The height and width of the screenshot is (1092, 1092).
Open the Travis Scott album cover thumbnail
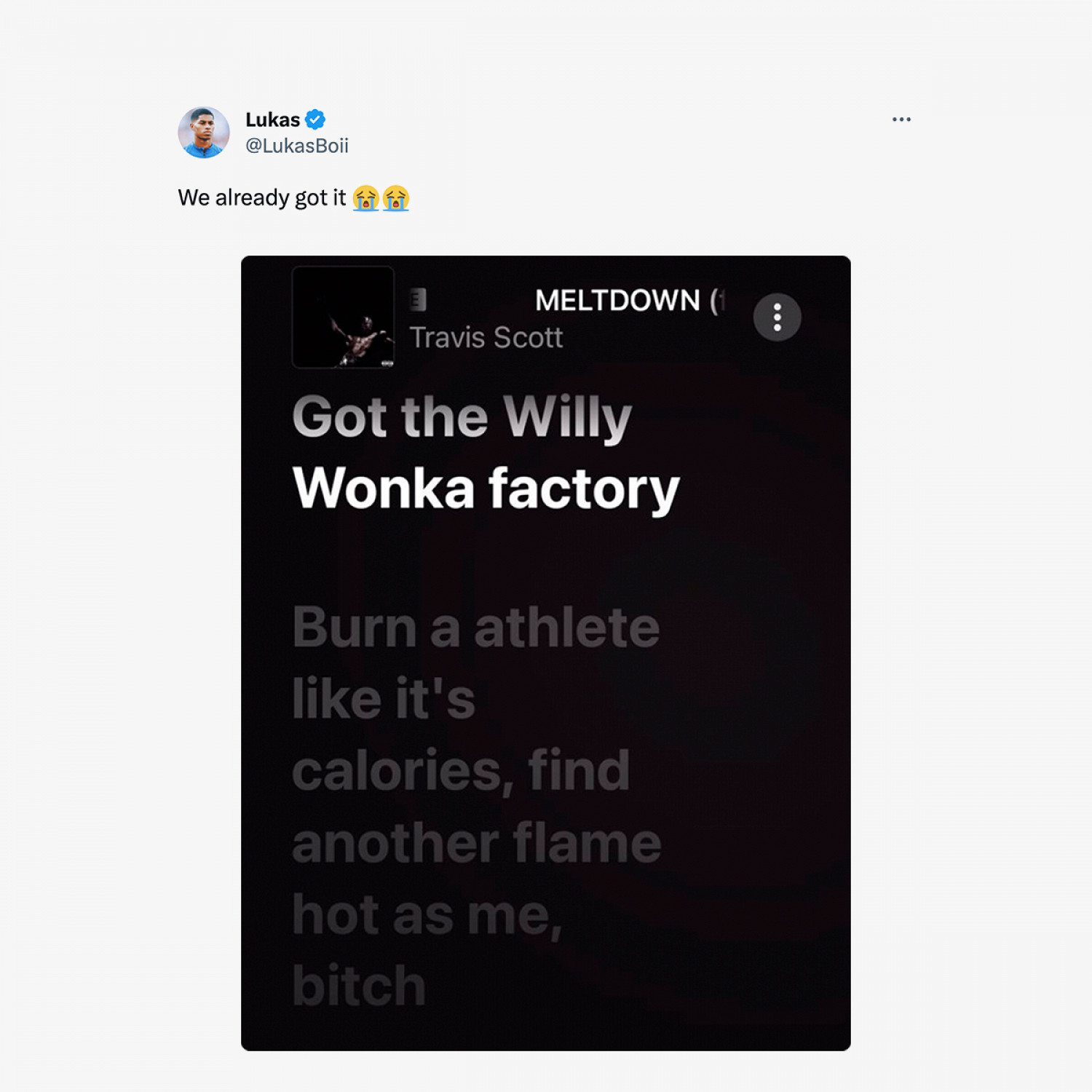[343, 317]
